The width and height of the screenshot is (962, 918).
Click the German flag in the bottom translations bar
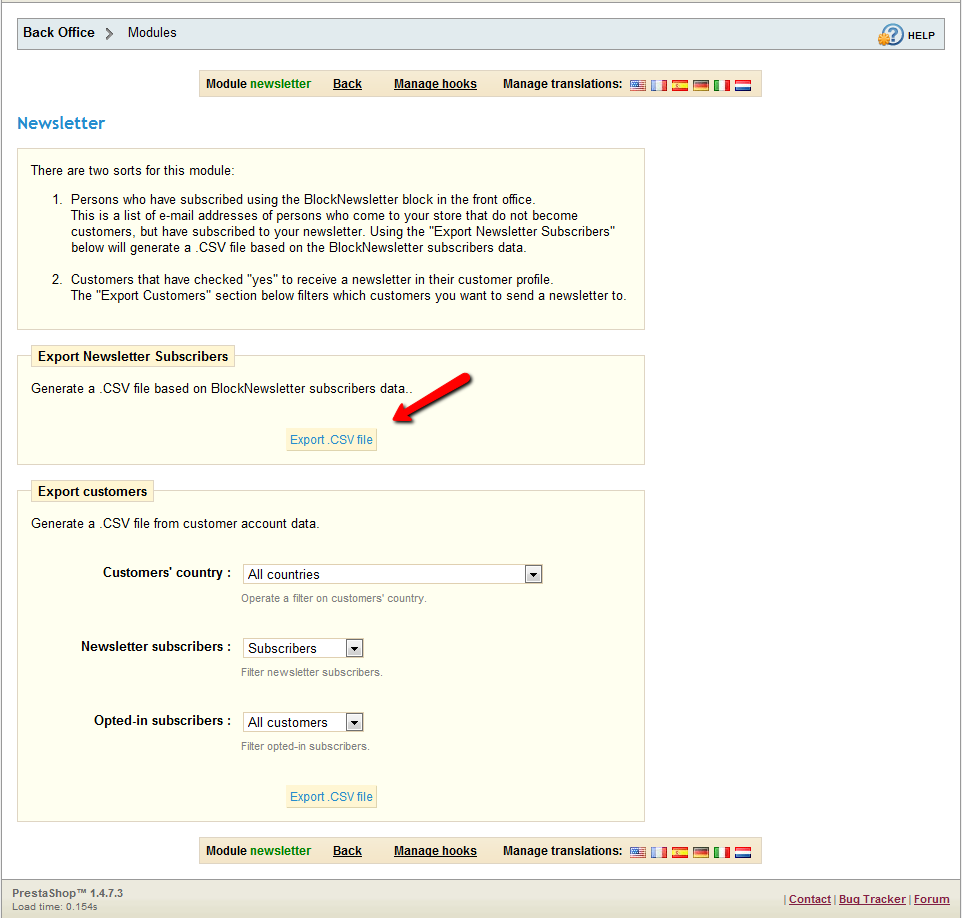701,852
